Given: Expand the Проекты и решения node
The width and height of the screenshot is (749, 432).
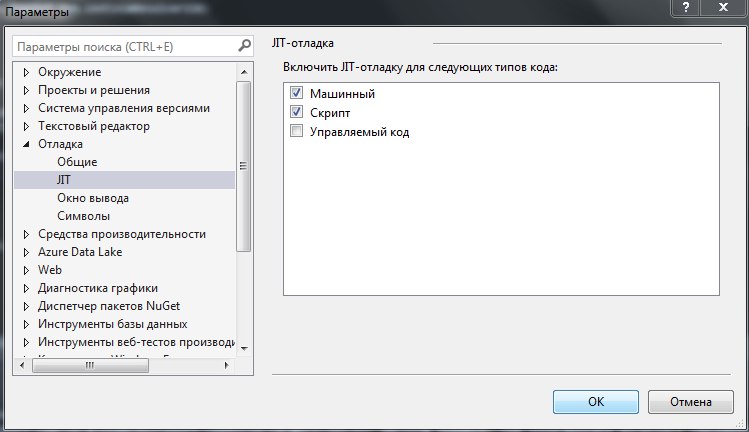Looking at the screenshot, I should point(26,90).
